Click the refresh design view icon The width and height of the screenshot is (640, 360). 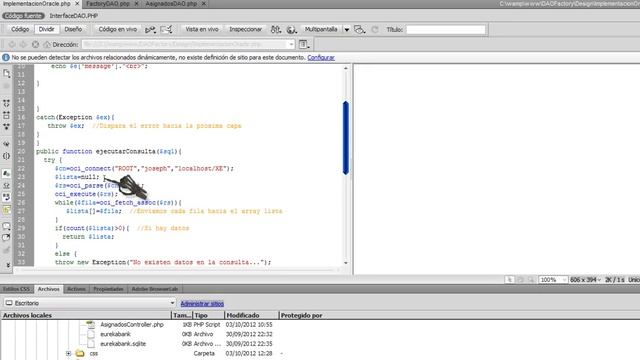tap(375, 29)
